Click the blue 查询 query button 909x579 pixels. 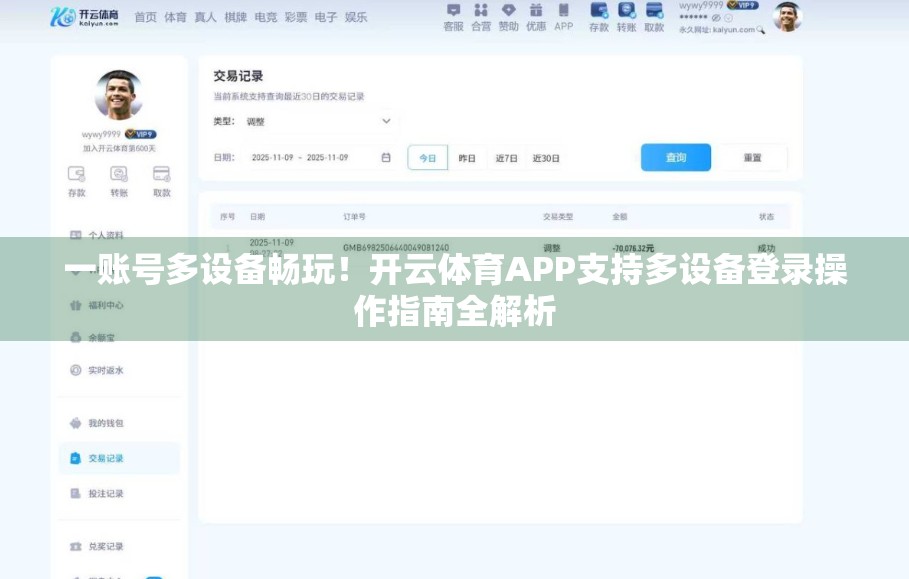(676, 157)
